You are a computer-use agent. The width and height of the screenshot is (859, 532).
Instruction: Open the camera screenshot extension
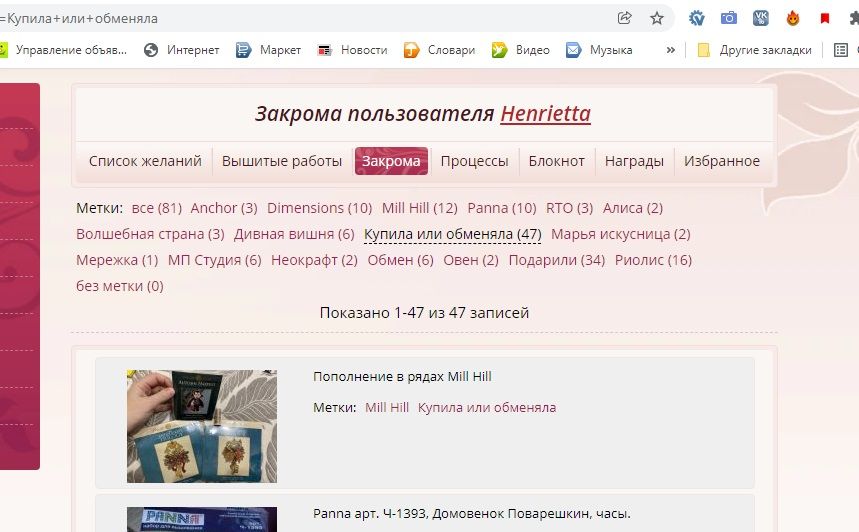point(729,18)
